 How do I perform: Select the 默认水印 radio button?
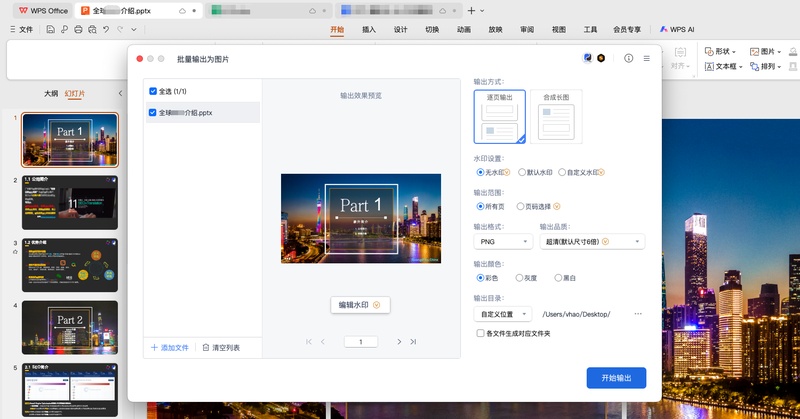[521, 172]
